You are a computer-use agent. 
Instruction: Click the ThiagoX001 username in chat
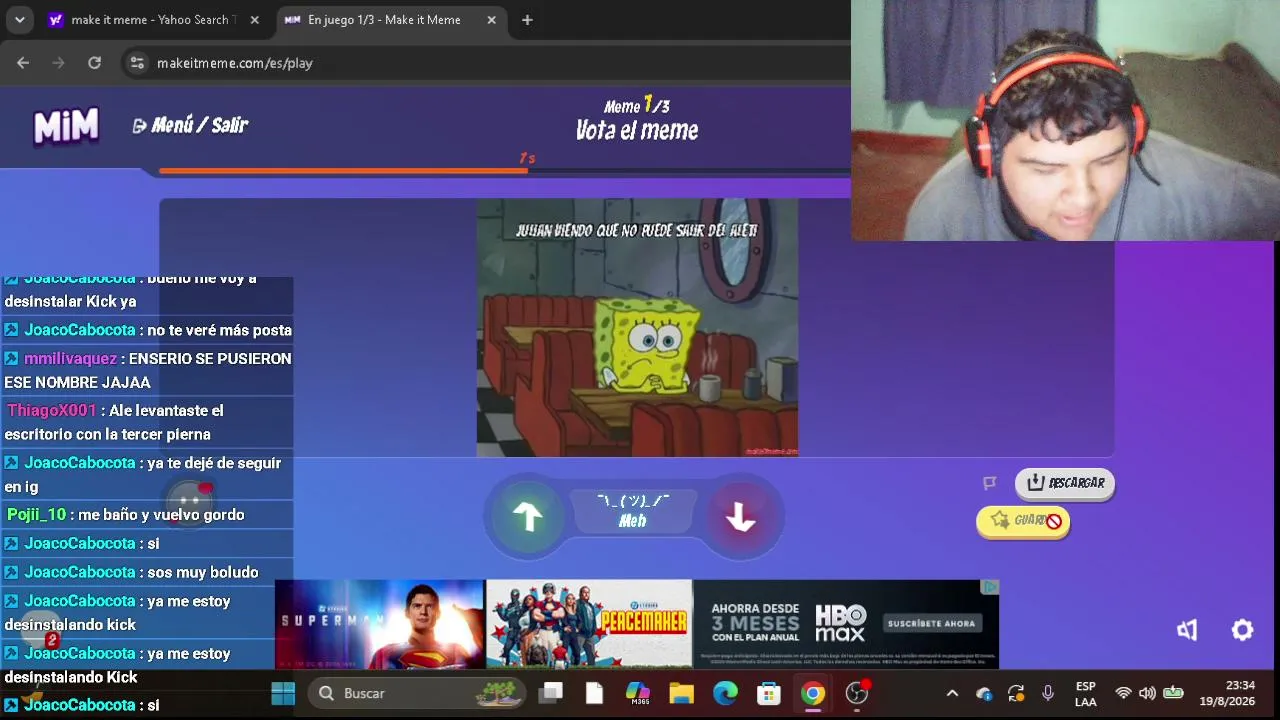(x=52, y=411)
